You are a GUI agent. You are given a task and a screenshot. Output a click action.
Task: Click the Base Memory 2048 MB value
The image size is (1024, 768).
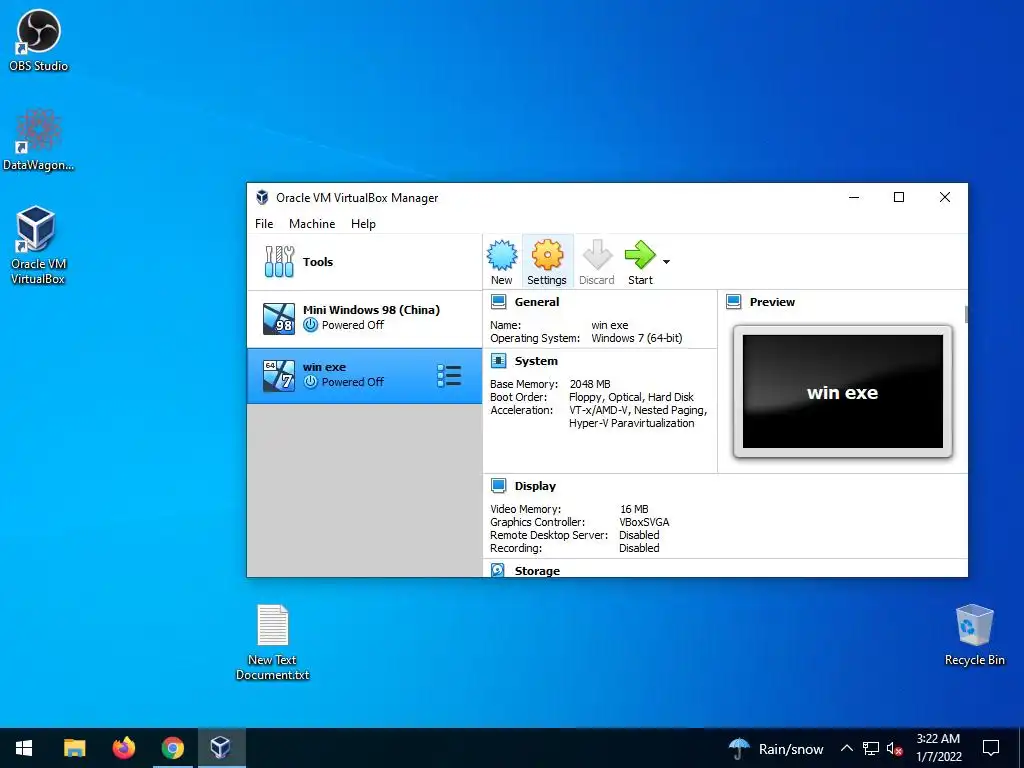click(590, 384)
